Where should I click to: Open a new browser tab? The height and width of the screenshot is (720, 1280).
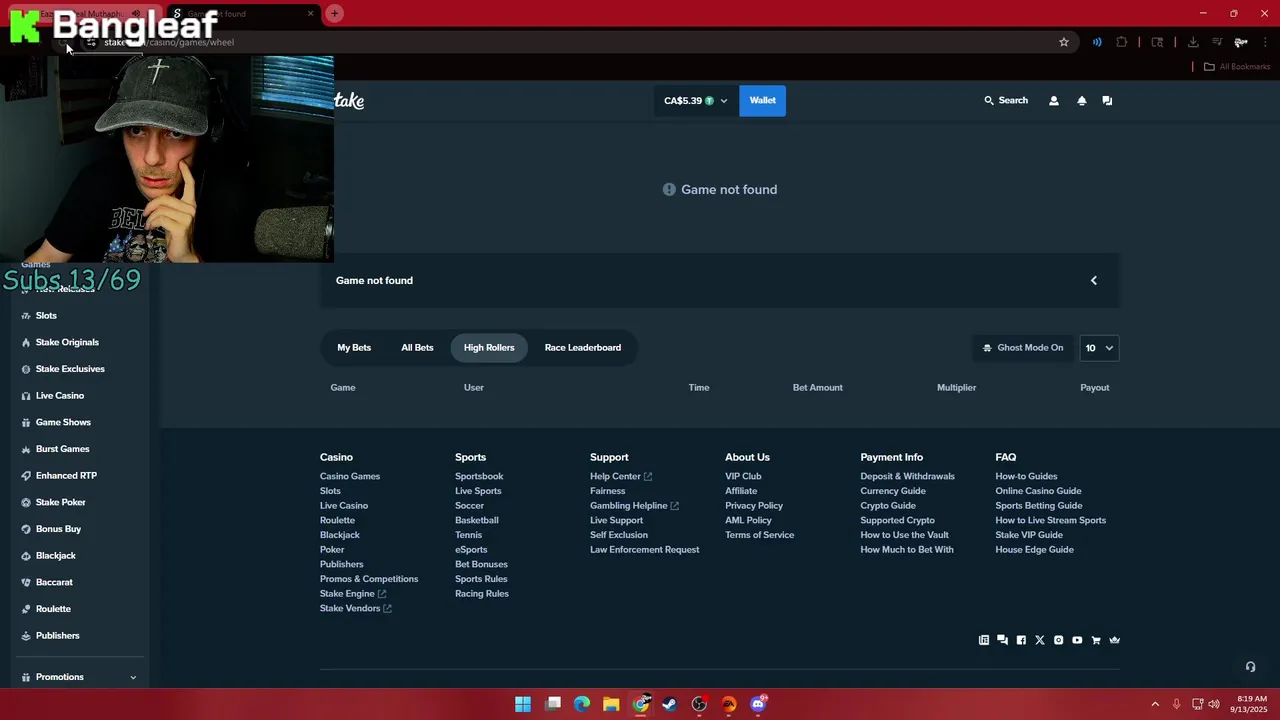pyautogui.click(x=334, y=13)
